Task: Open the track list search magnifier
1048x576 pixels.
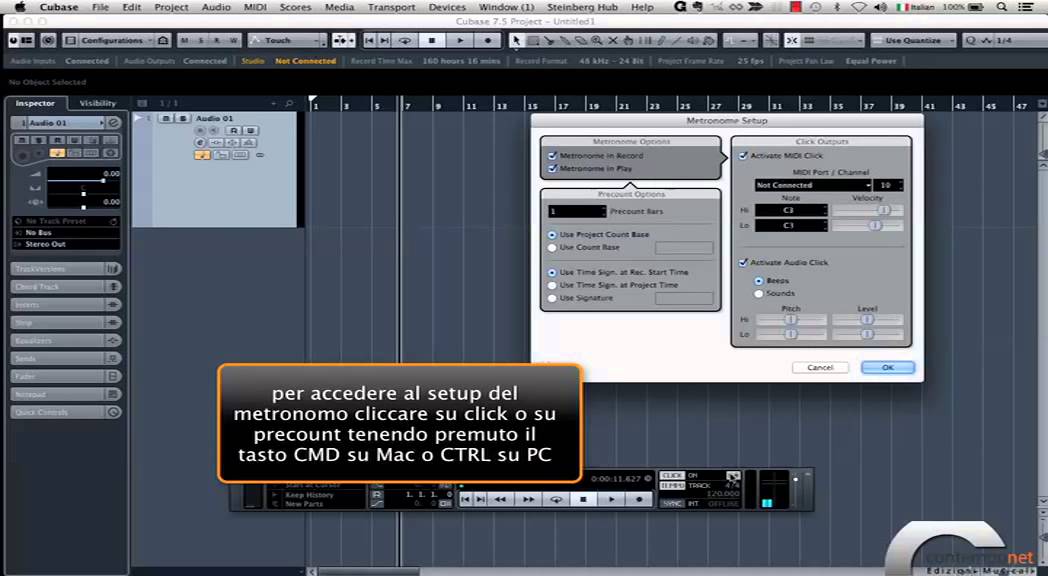Action: 289,104
